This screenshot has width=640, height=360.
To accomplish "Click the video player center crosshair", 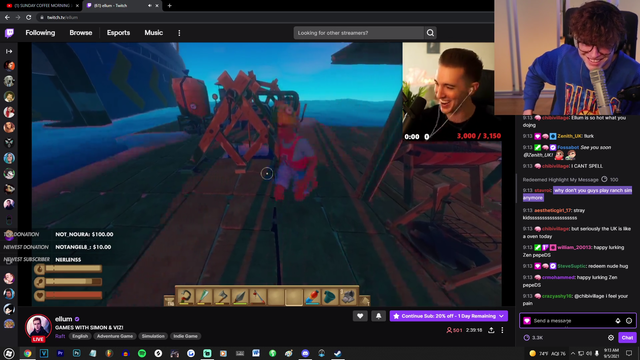I will (x=267, y=174).
